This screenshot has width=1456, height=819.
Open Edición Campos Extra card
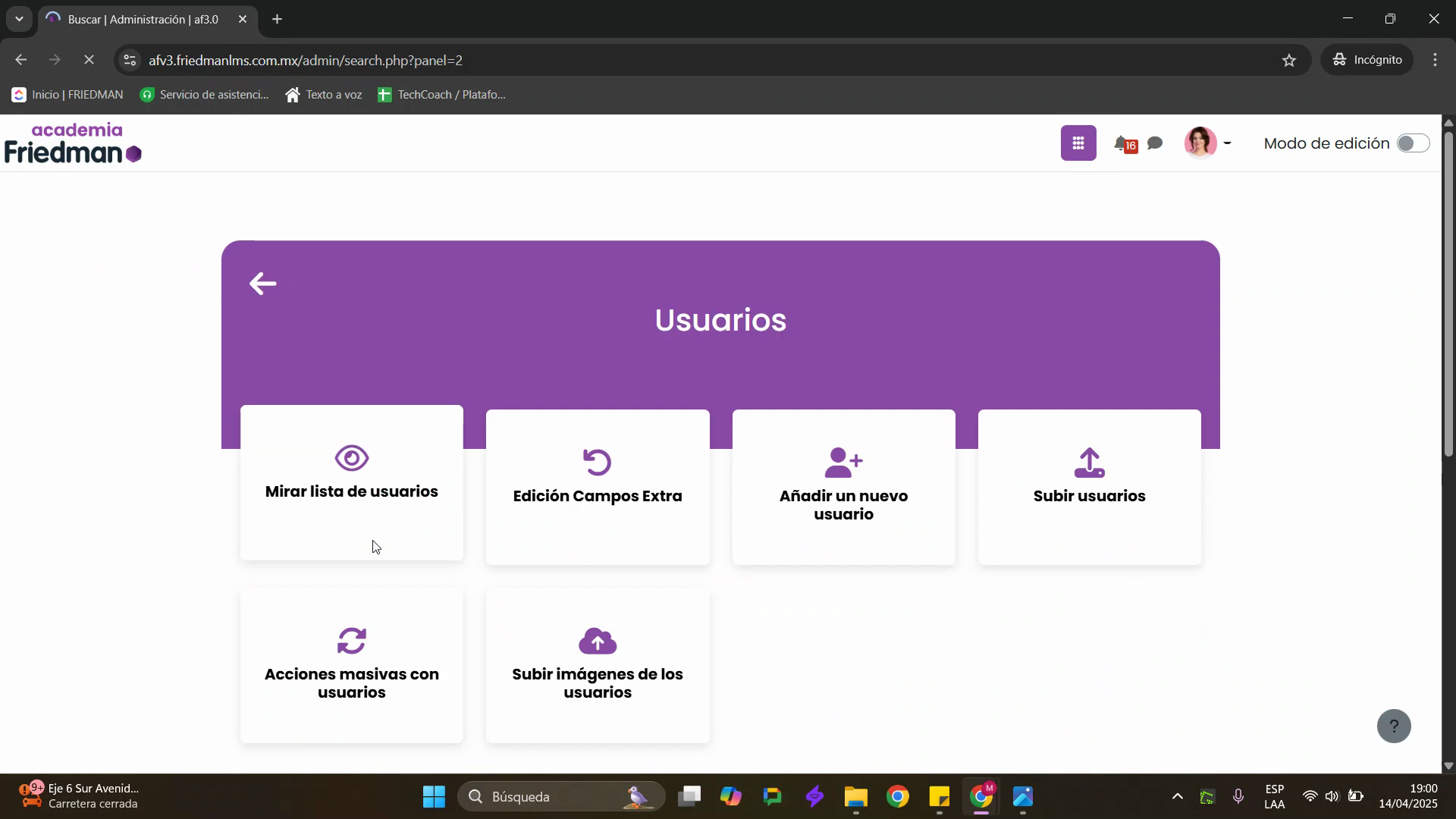[x=598, y=496]
